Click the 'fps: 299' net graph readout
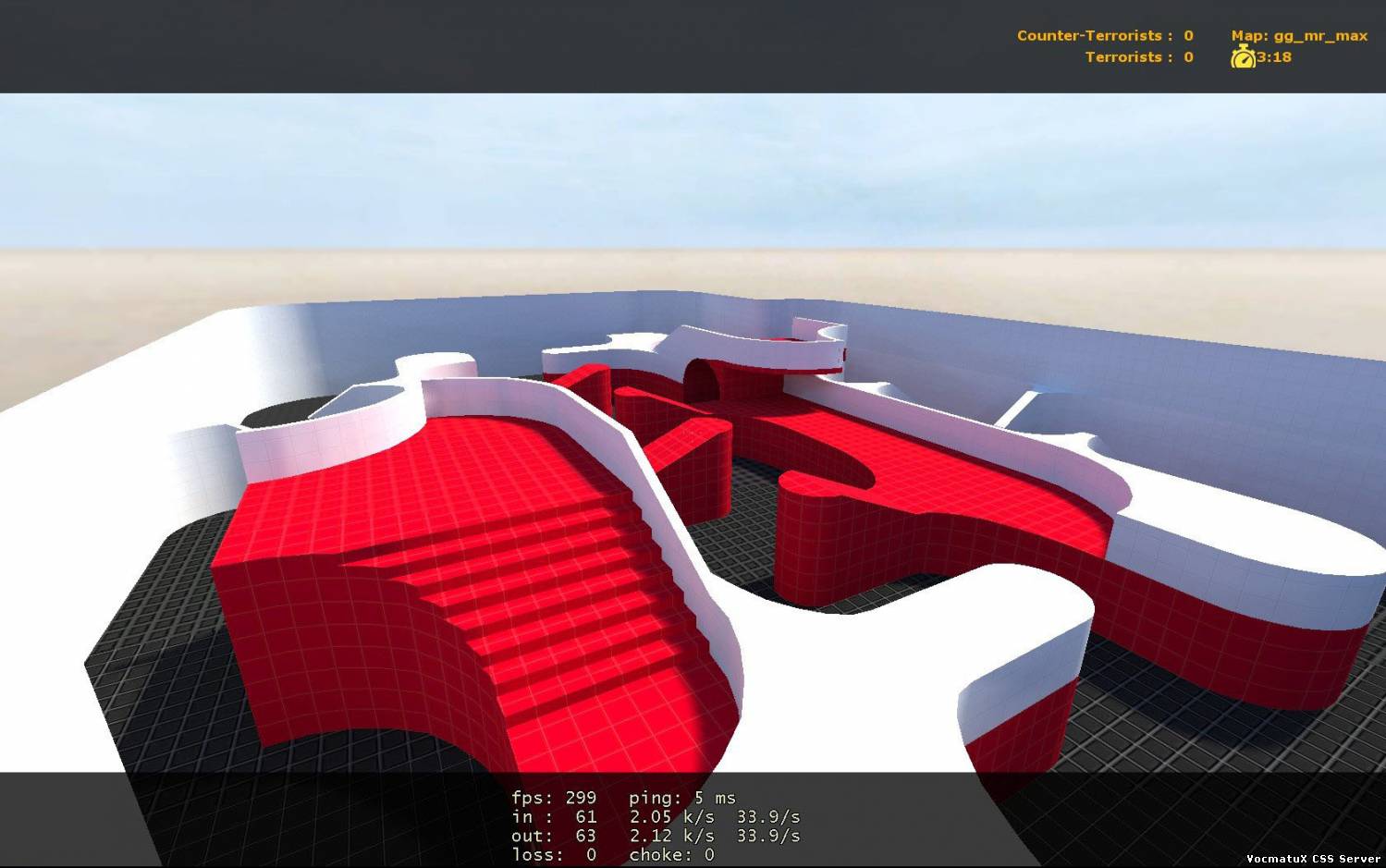1386x868 pixels. [554, 798]
